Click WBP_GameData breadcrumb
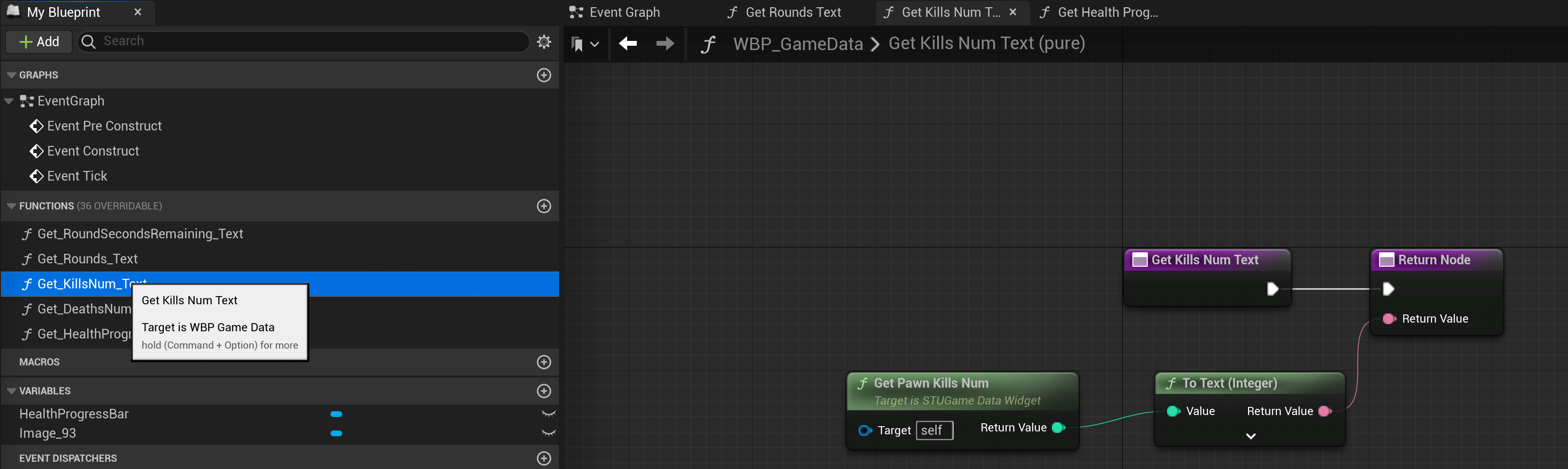The height and width of the screenshot is (469, 1568). coord(797,44)
